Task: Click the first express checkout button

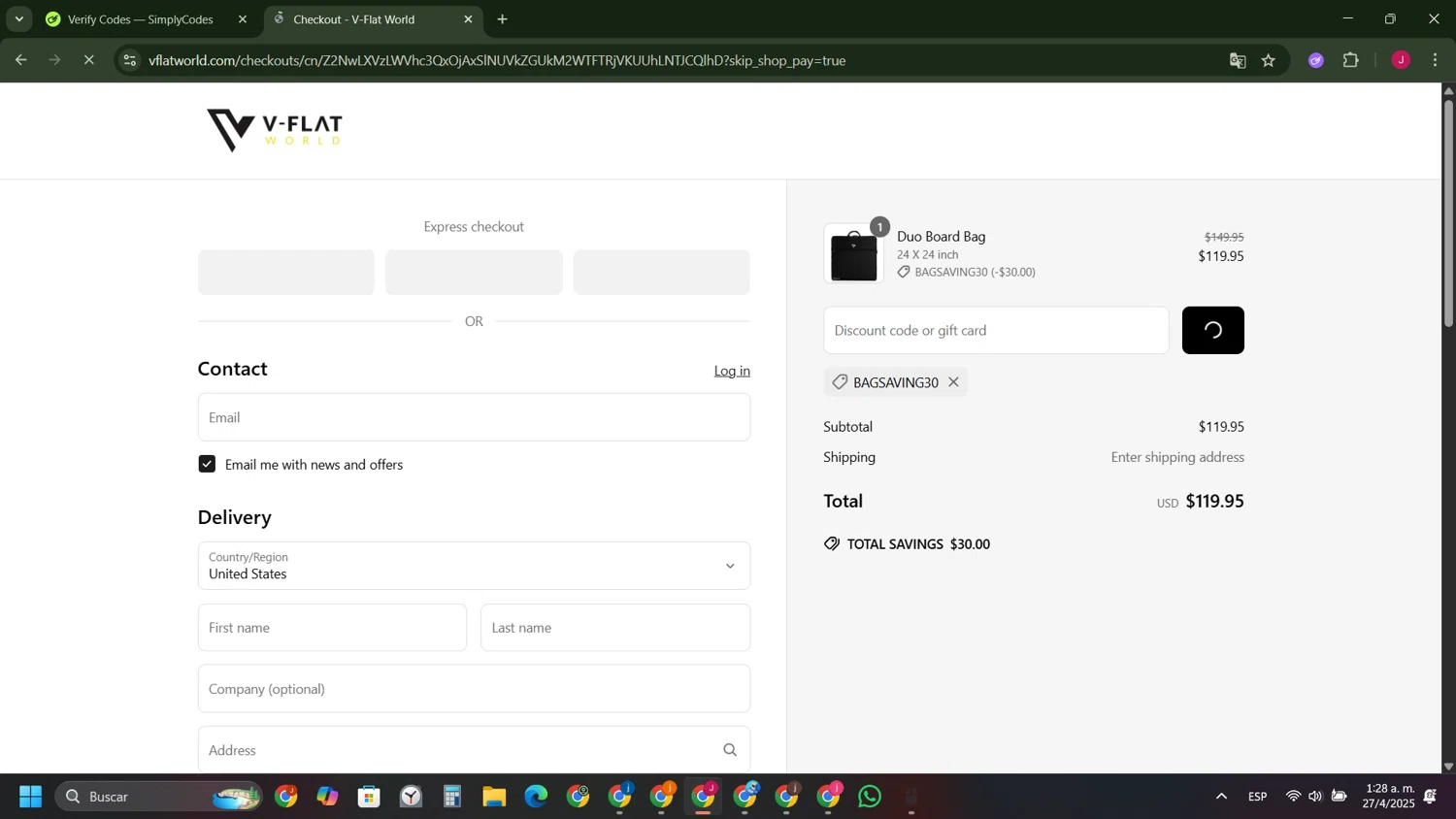Action: point(286,273)
